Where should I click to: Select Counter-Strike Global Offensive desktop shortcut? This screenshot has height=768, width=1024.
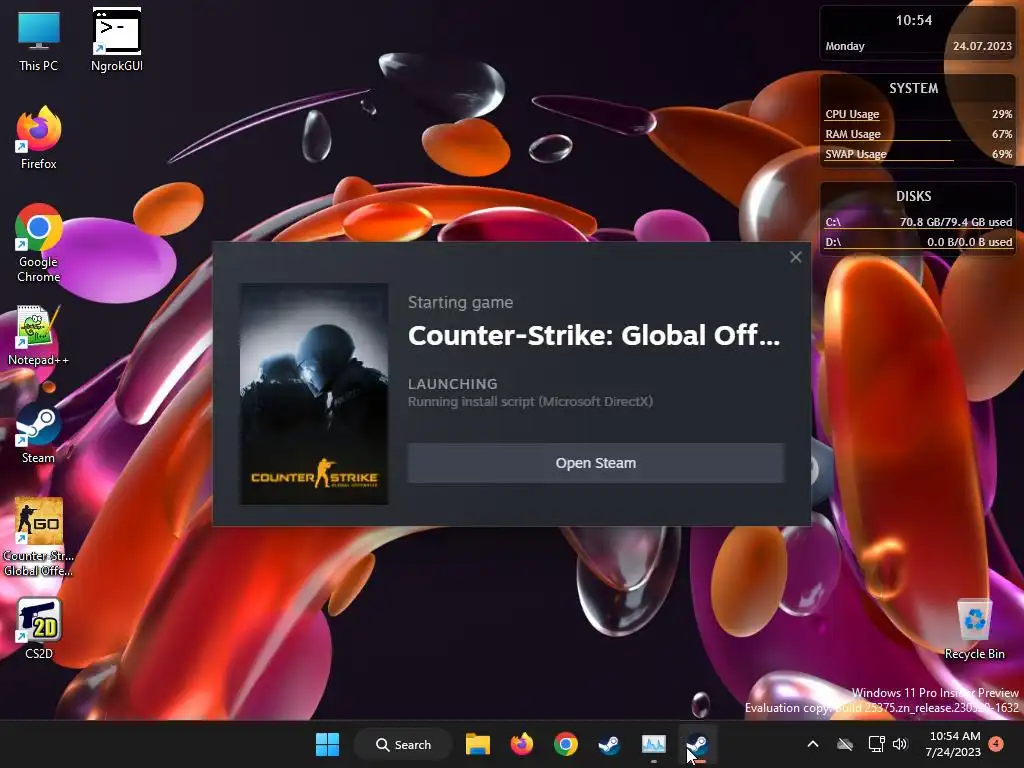pos(39,537)
